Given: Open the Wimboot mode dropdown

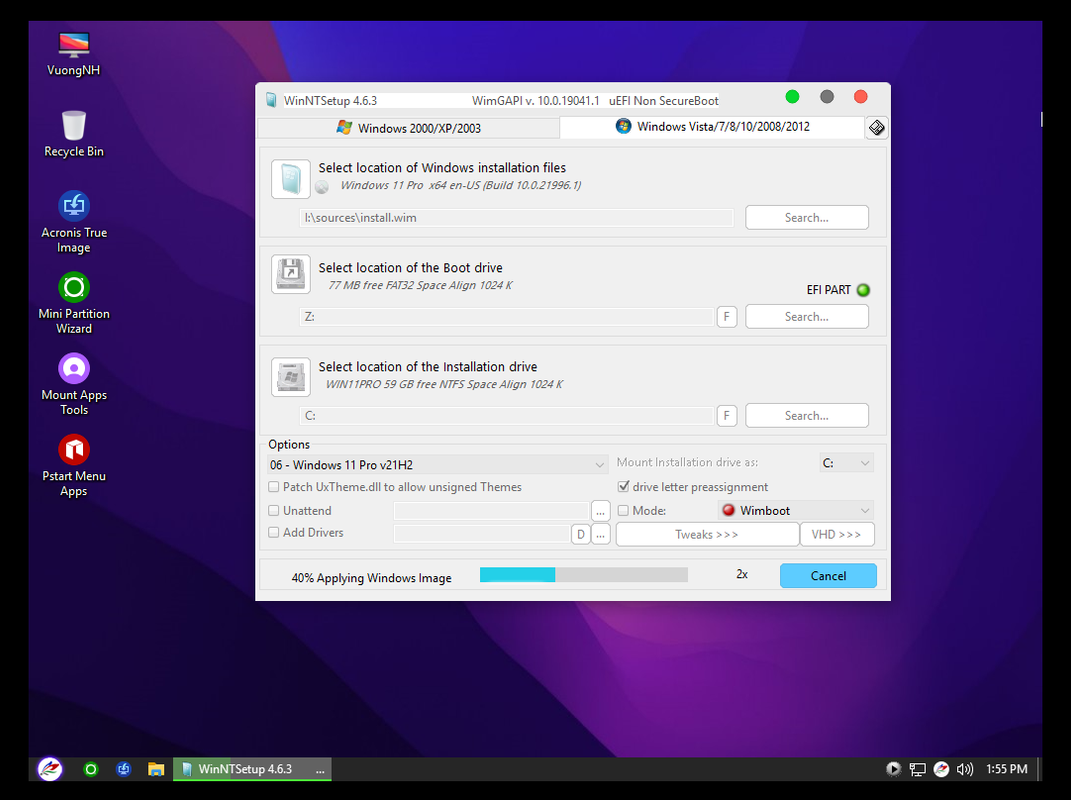Looking at the screenshot, I should coord(796,510).
